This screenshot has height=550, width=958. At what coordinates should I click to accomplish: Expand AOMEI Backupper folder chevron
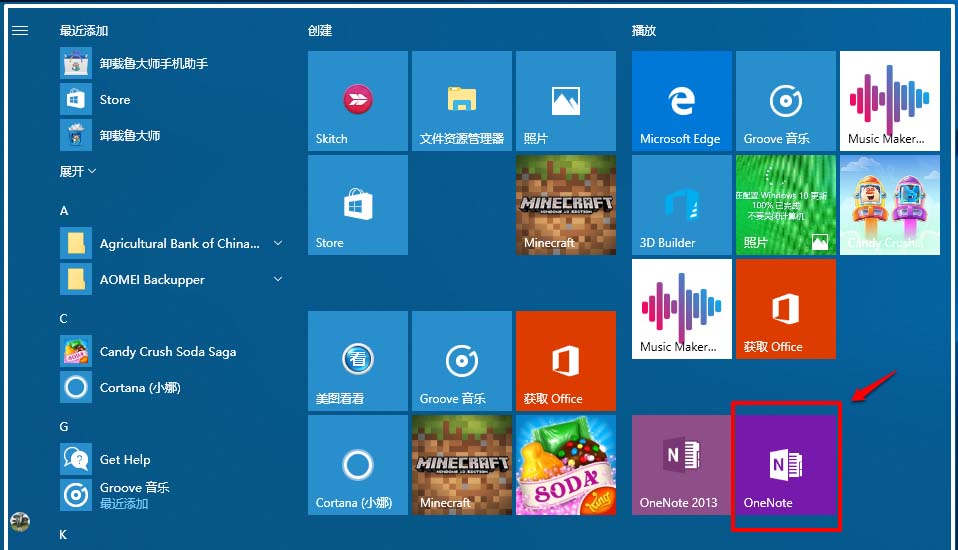pos(278,280)
